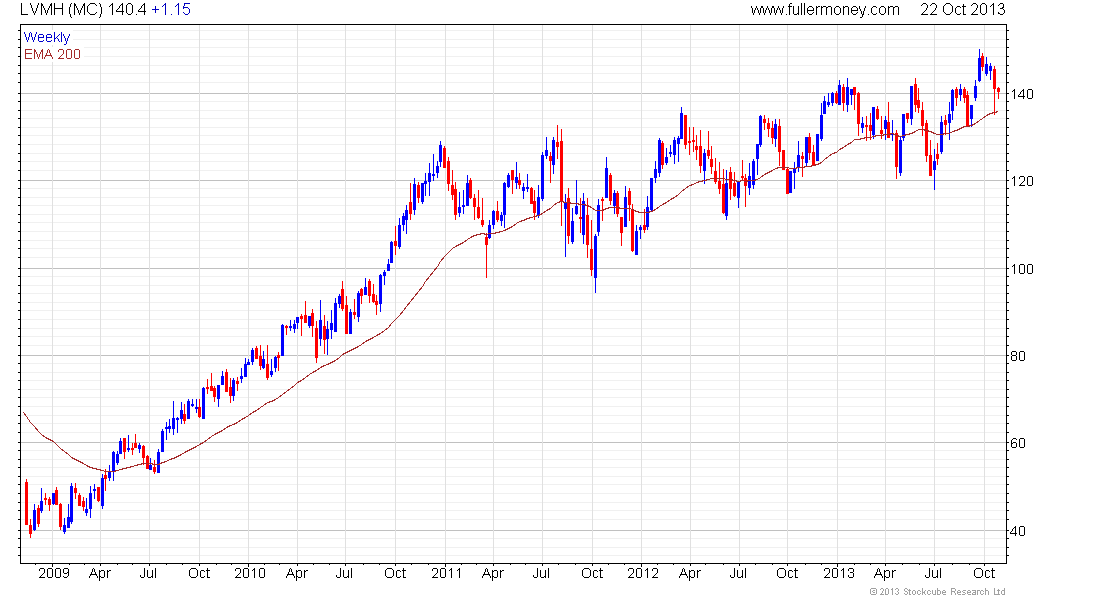Click the Oct label before 2012
Image resolution: width=1100 pixels, height=600 pixels.
pos(592,573)
